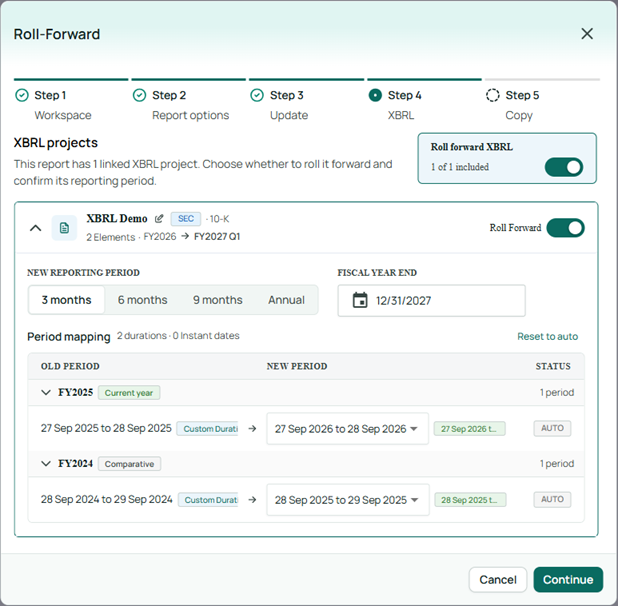Viewport: 618px width, 606px height.
Task: Toggle the Roll forward XBRL switch
Action: 564,167
